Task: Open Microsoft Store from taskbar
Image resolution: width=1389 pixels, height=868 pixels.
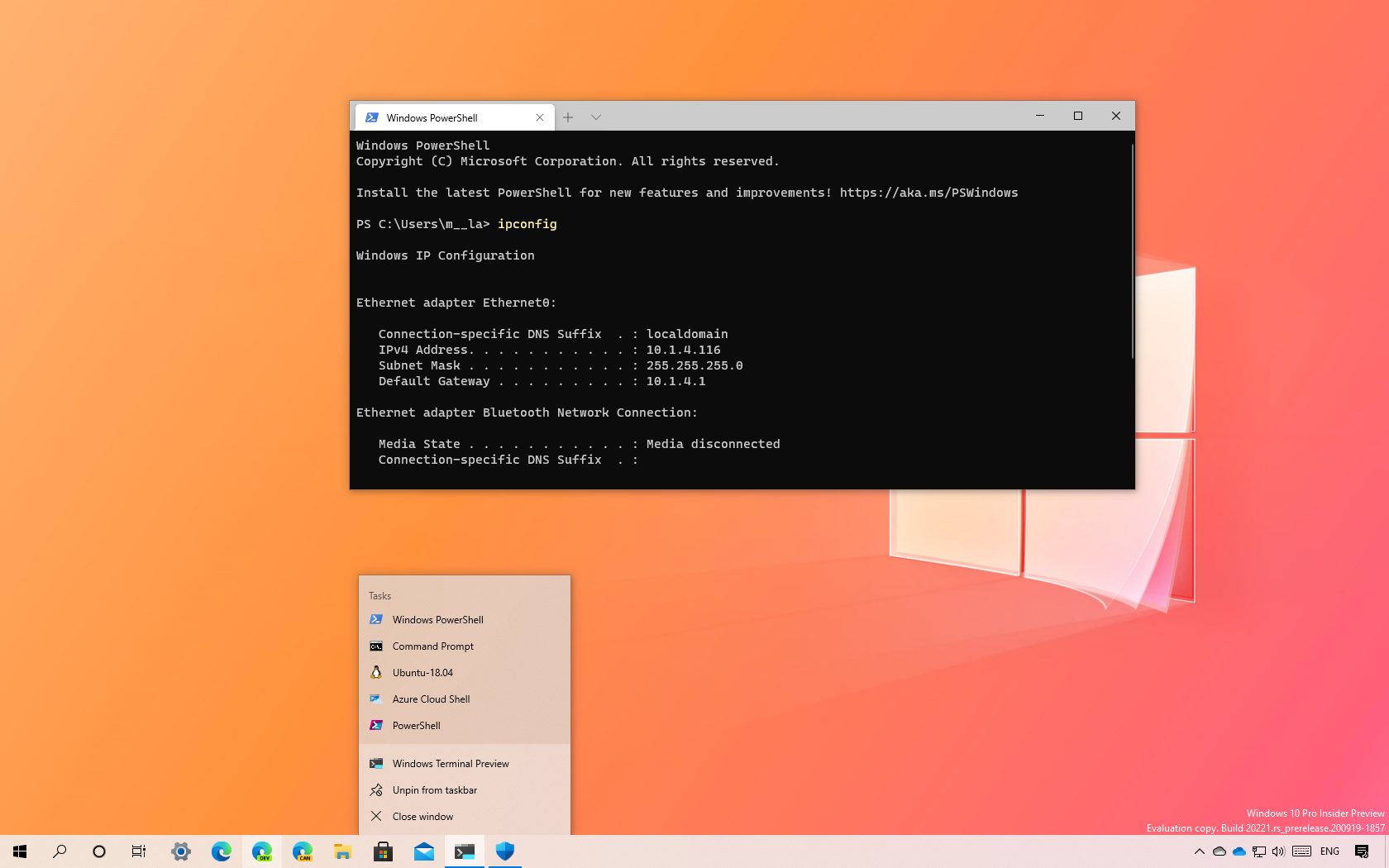Action: tap(382, 851)
